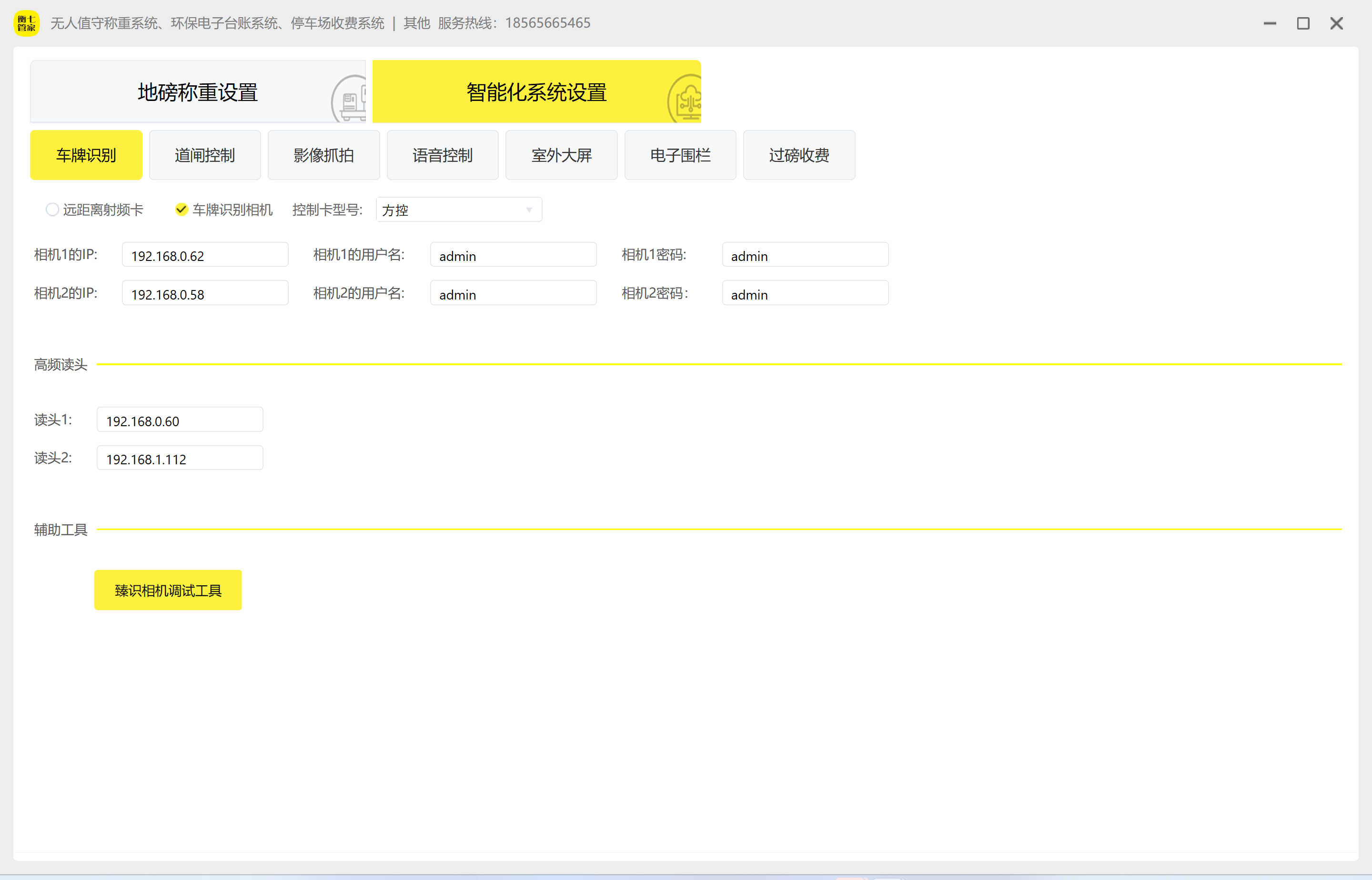This screenshot has width=1372, height=880.
Task: Open the 道闸控制 tab
Action: click(205, 155)
